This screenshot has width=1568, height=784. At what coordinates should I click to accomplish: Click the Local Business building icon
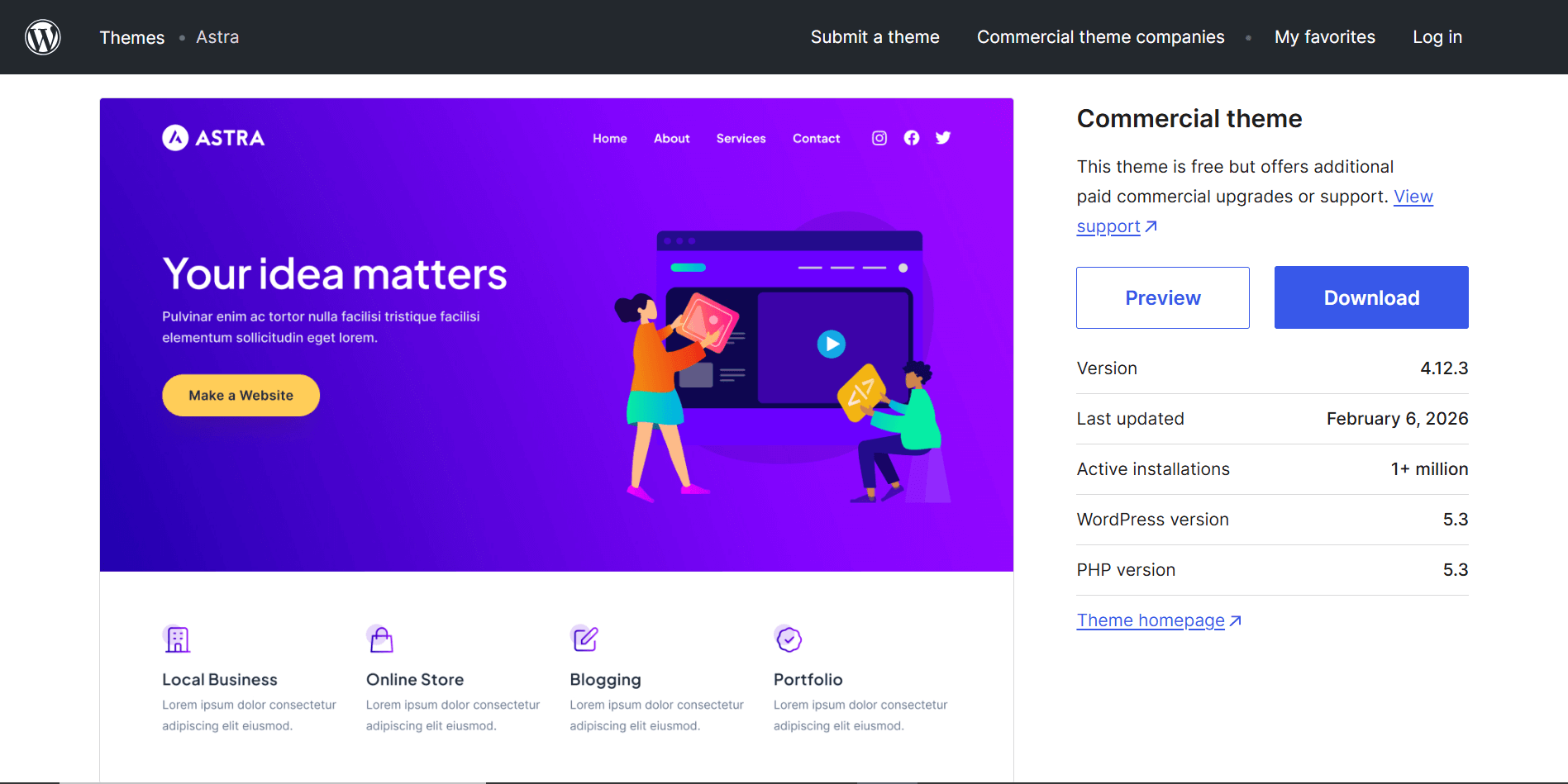177,639
